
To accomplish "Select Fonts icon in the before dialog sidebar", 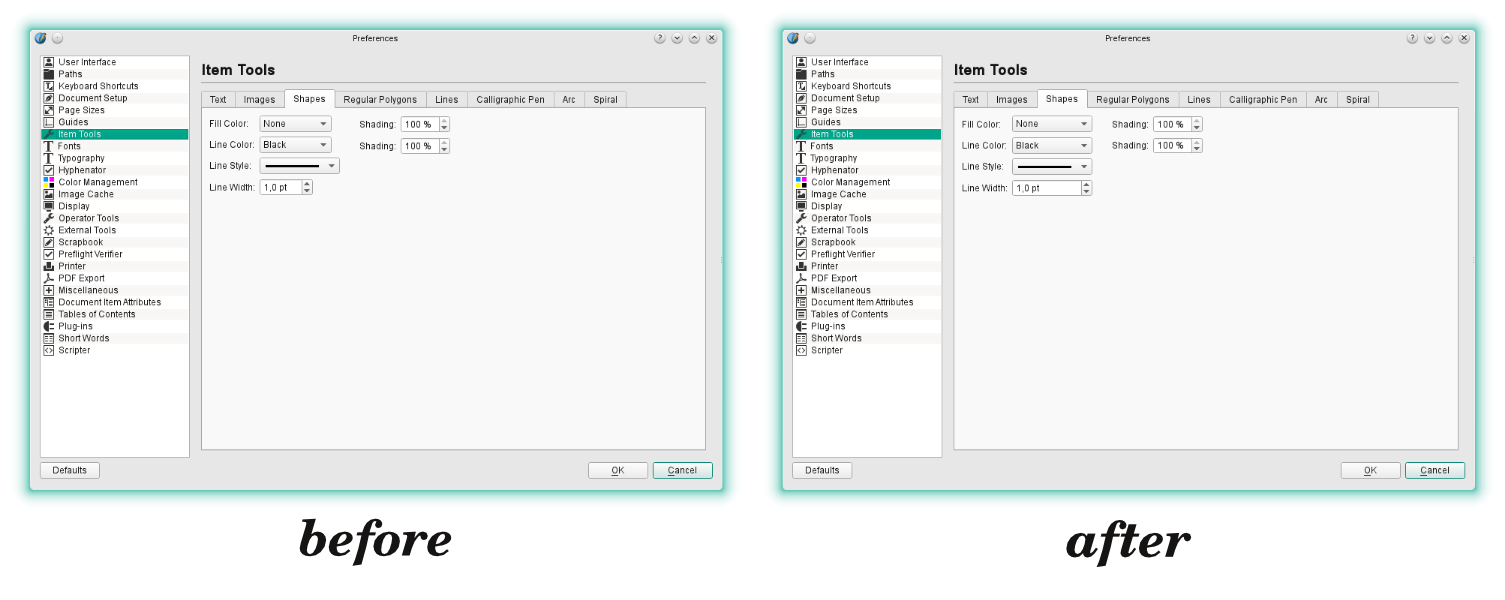I will (48, 146).
